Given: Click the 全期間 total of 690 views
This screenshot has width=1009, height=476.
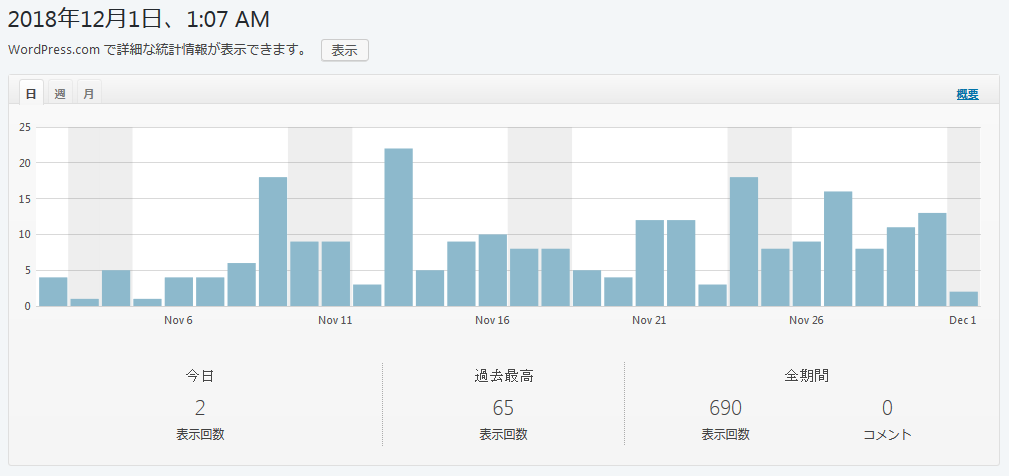Looking at the screenshot, I should pos(725,408).
